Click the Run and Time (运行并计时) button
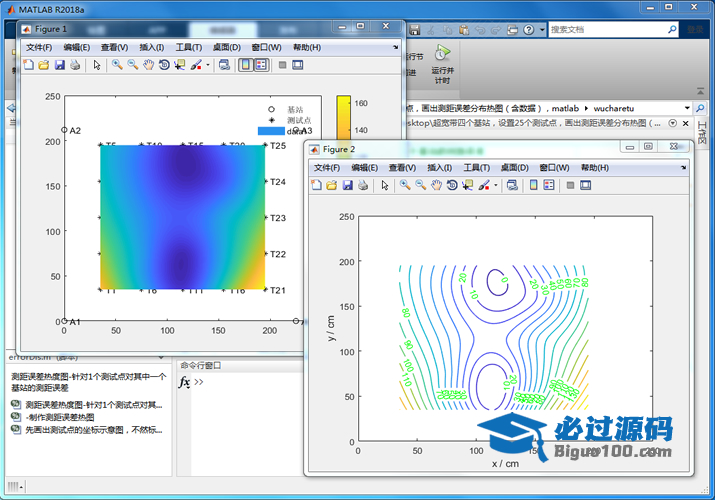Screen dimensions: 715x500 click(442, 65)
